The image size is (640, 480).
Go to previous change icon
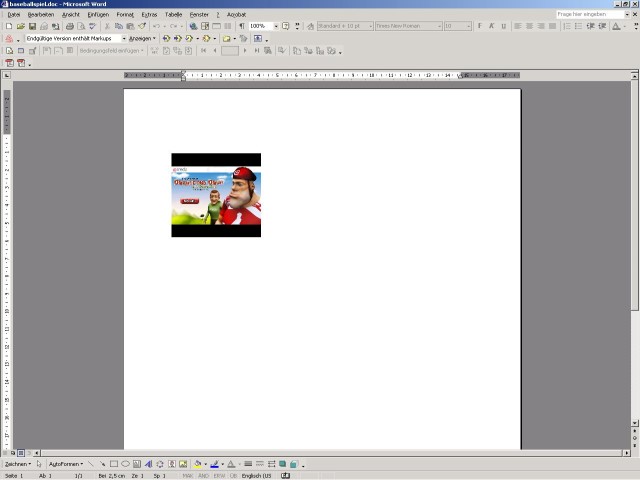tap(166, 38)
